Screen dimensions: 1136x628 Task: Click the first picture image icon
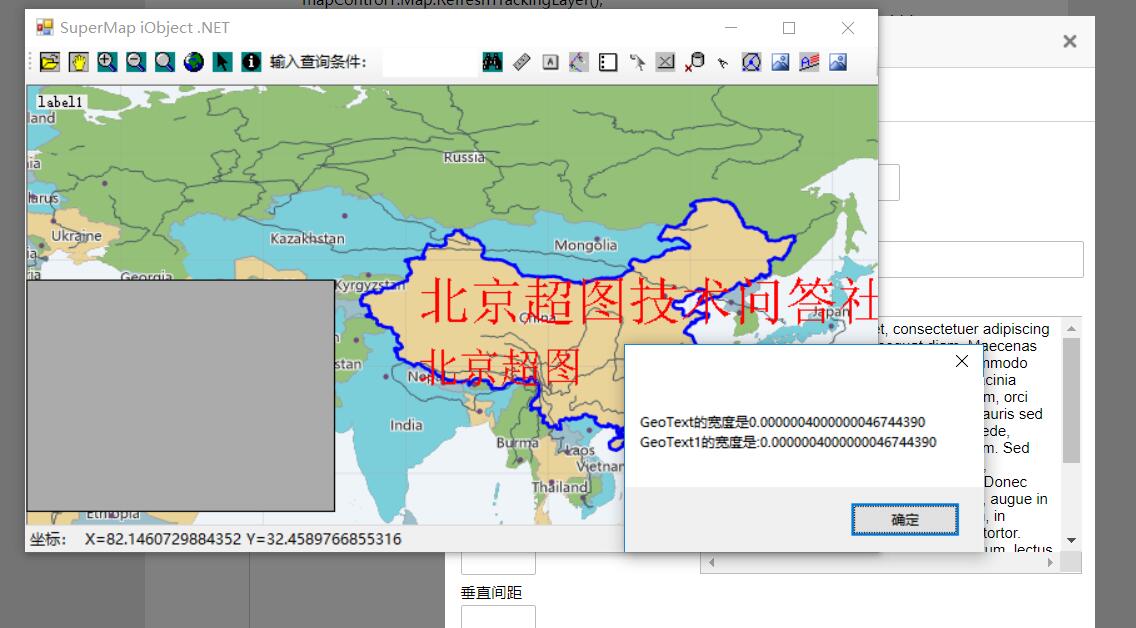pyautogui.click(x=780, y=62)
